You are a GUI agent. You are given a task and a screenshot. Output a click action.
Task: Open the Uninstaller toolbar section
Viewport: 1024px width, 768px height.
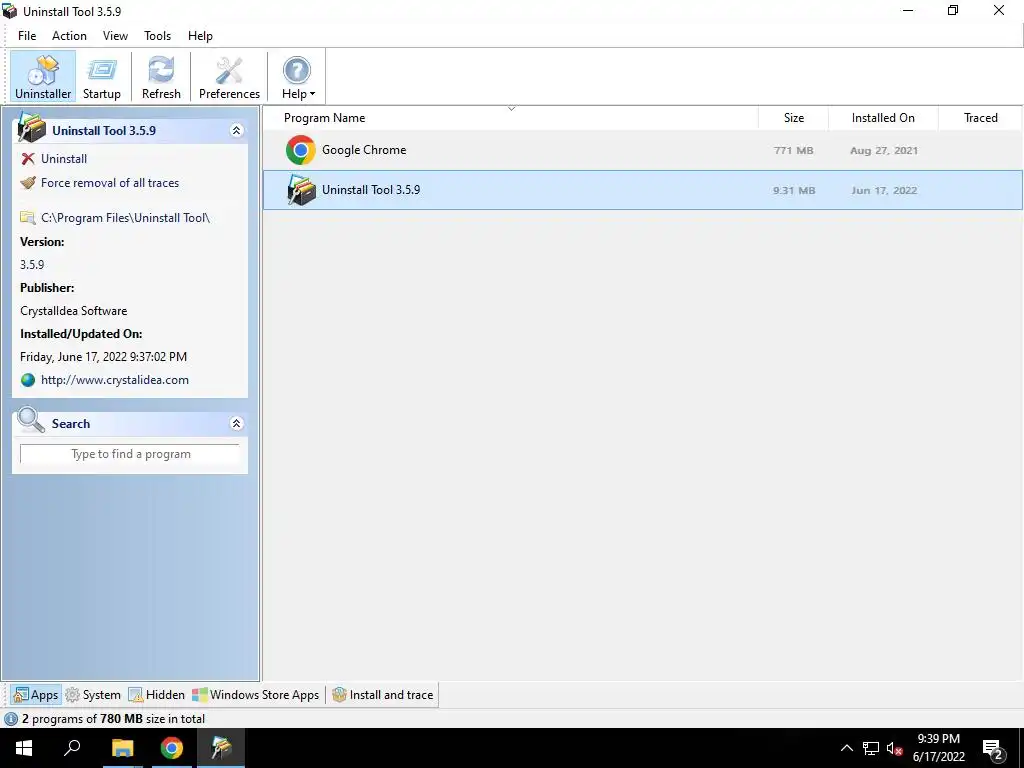[42, 76]
